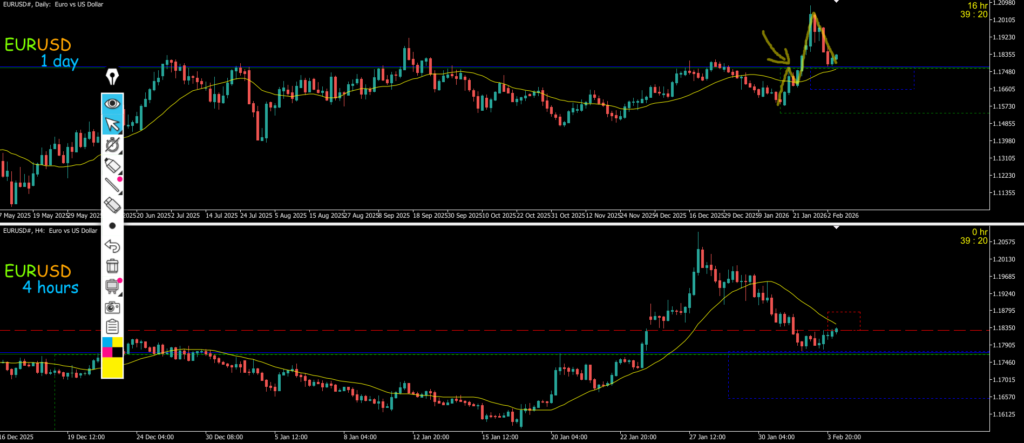Select the pencil drawing tool

(112, 184)
